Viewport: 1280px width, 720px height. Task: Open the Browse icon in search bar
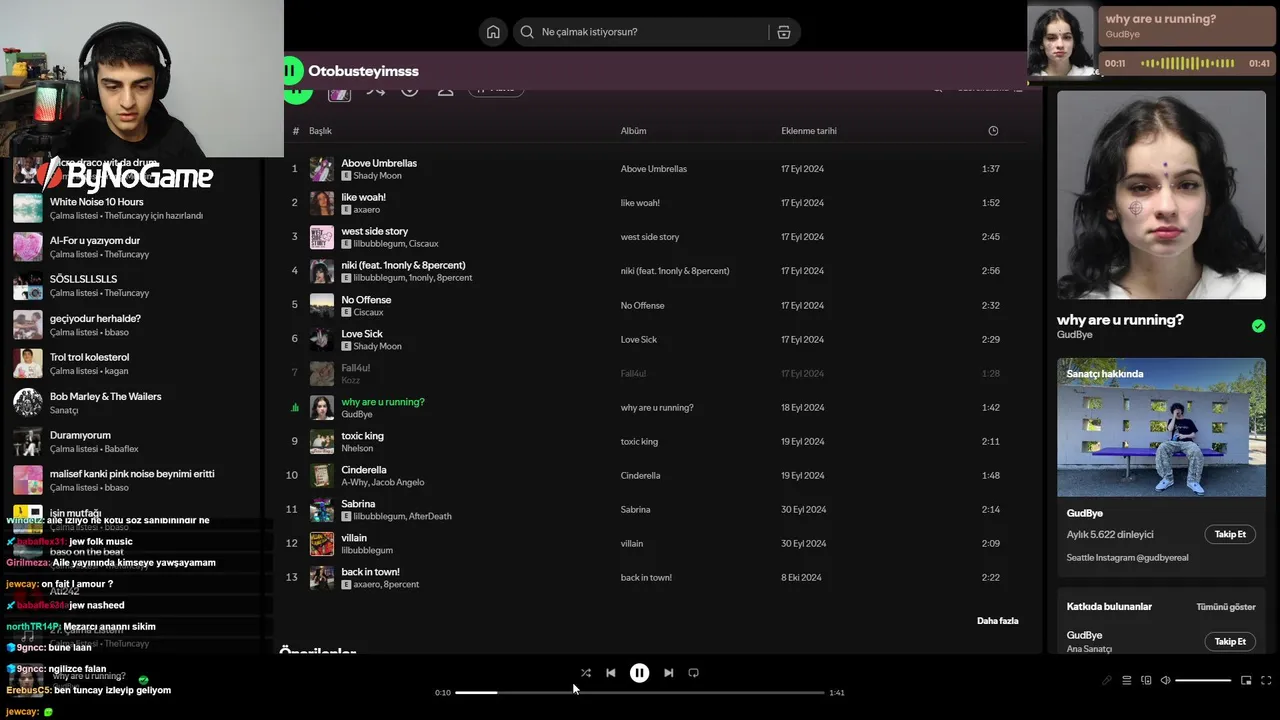click(784, 32)
